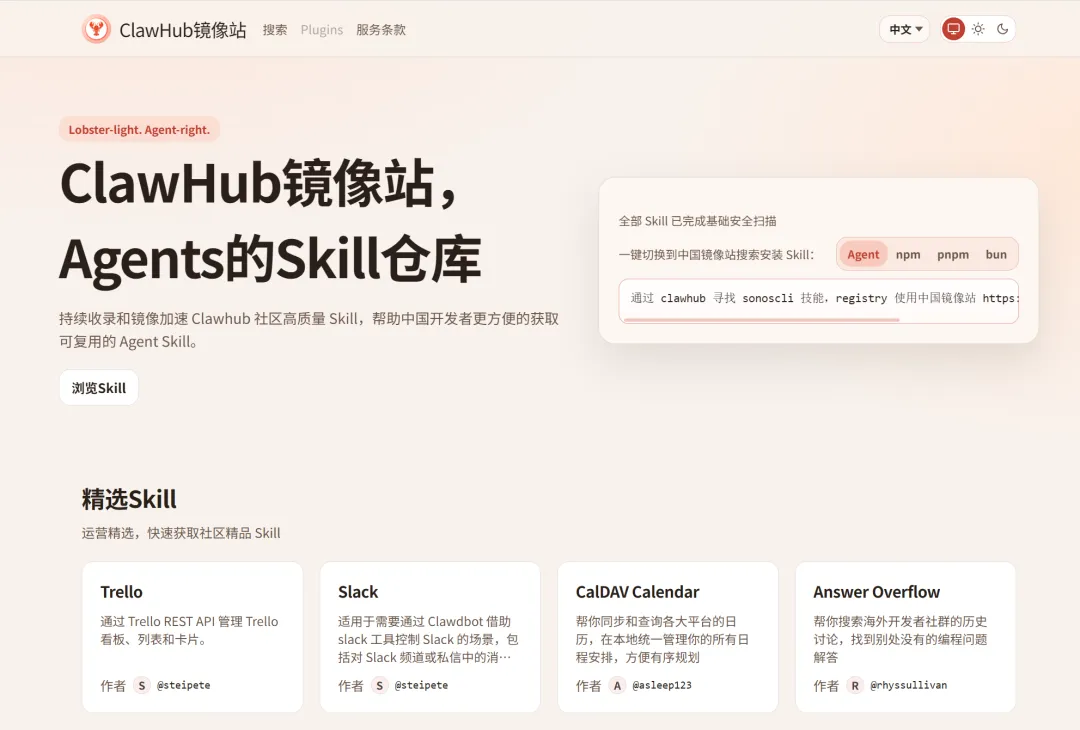Open the Plugins navigation item
1080x730 pixels.
(x=322, y=30)
